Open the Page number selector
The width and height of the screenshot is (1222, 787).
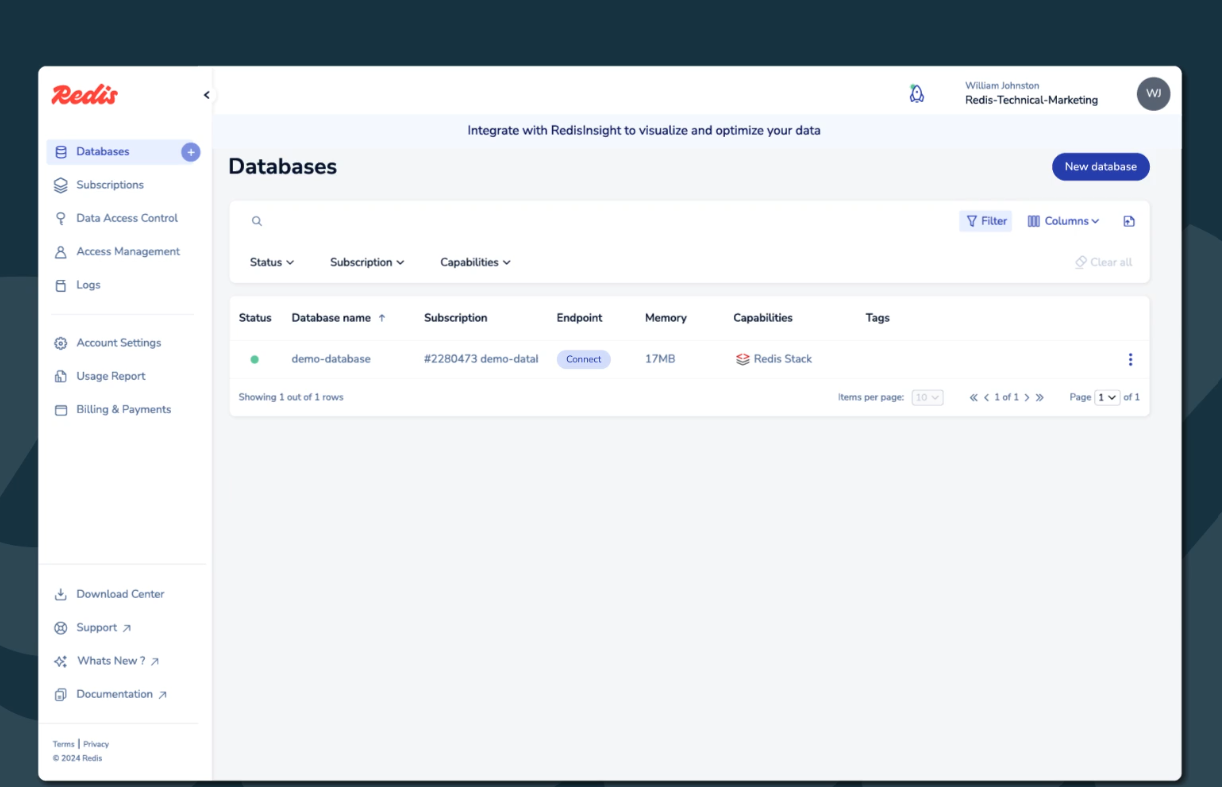tap(1107, 397)
